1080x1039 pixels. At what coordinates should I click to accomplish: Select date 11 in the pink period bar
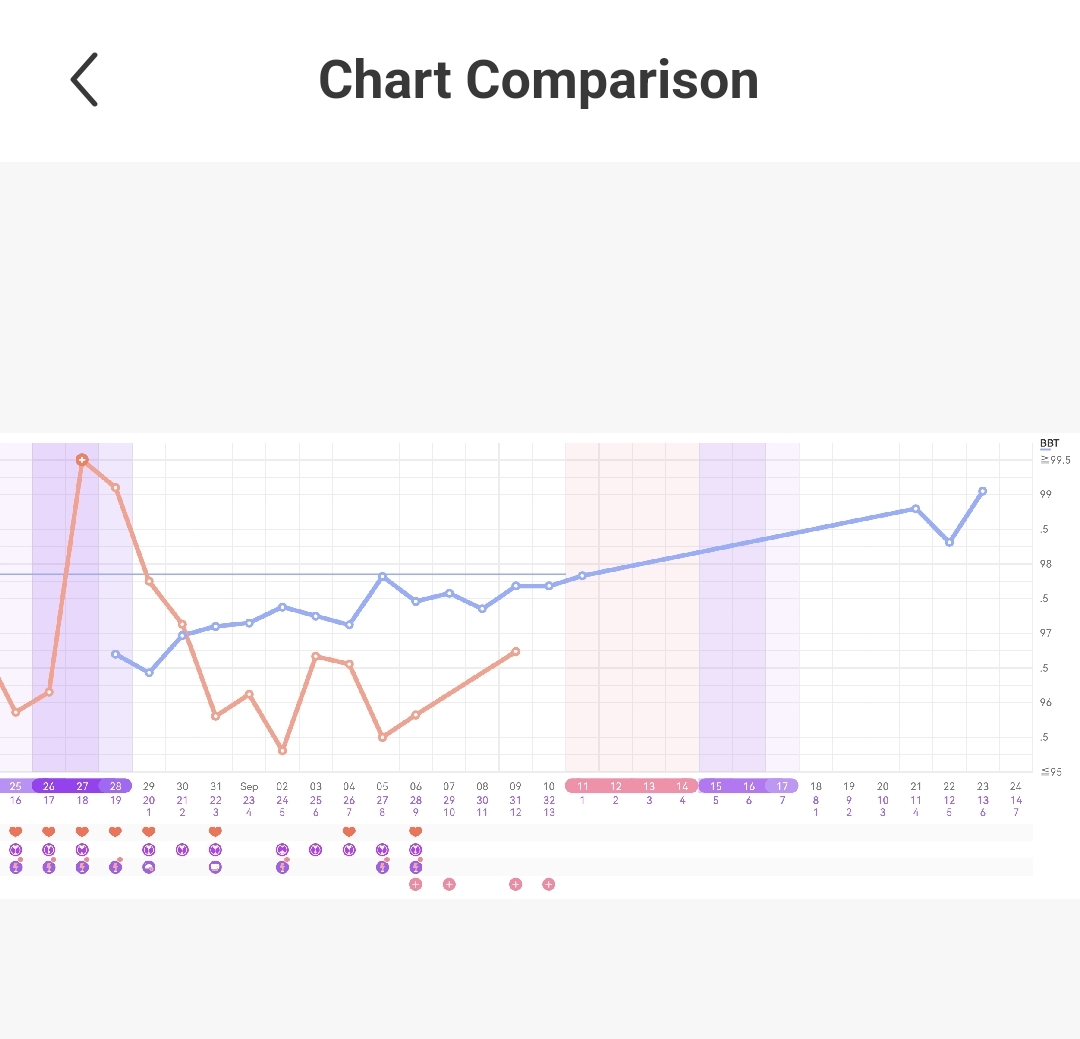point(582,786)
